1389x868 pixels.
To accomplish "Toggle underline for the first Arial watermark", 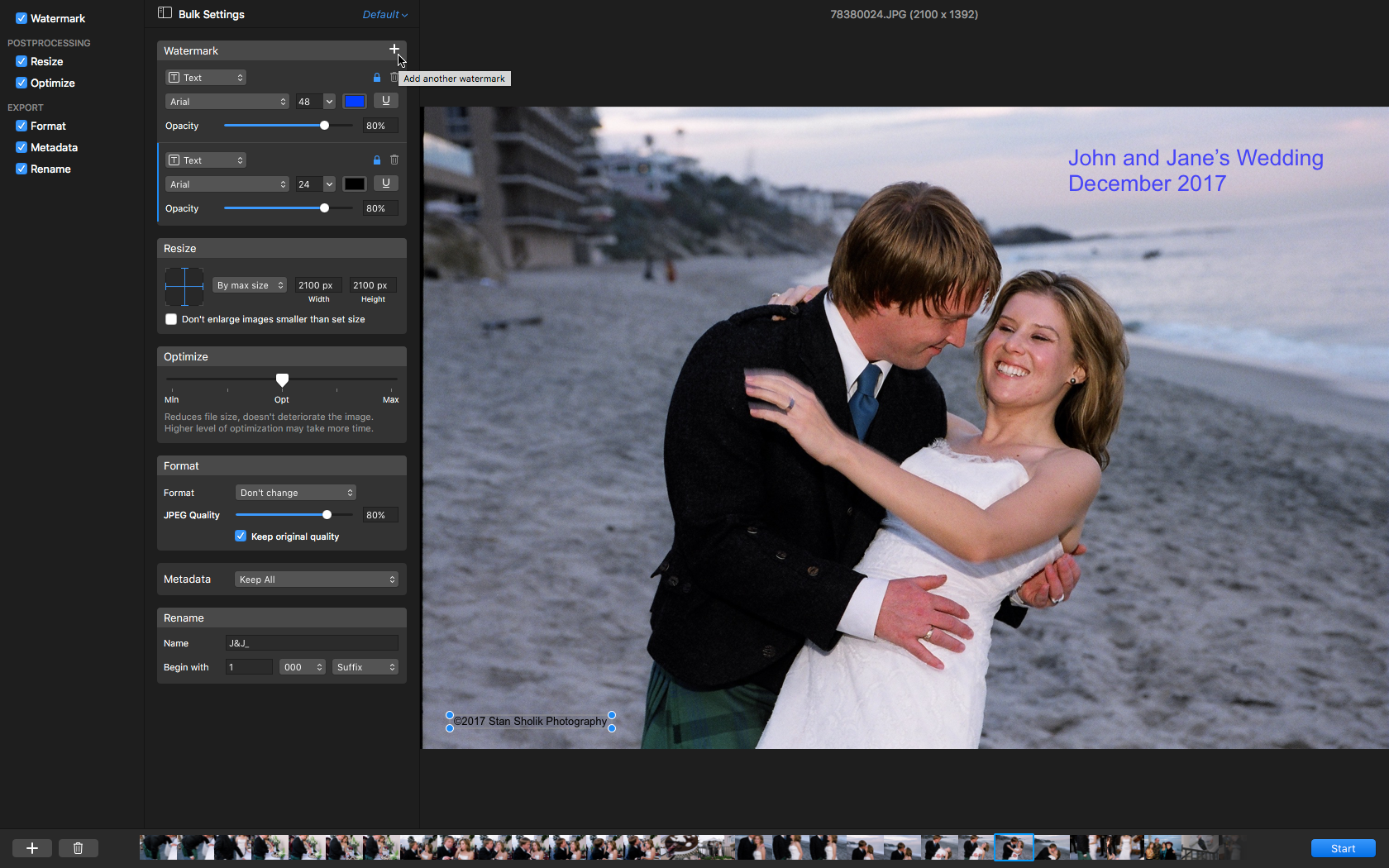I will 385,101.
